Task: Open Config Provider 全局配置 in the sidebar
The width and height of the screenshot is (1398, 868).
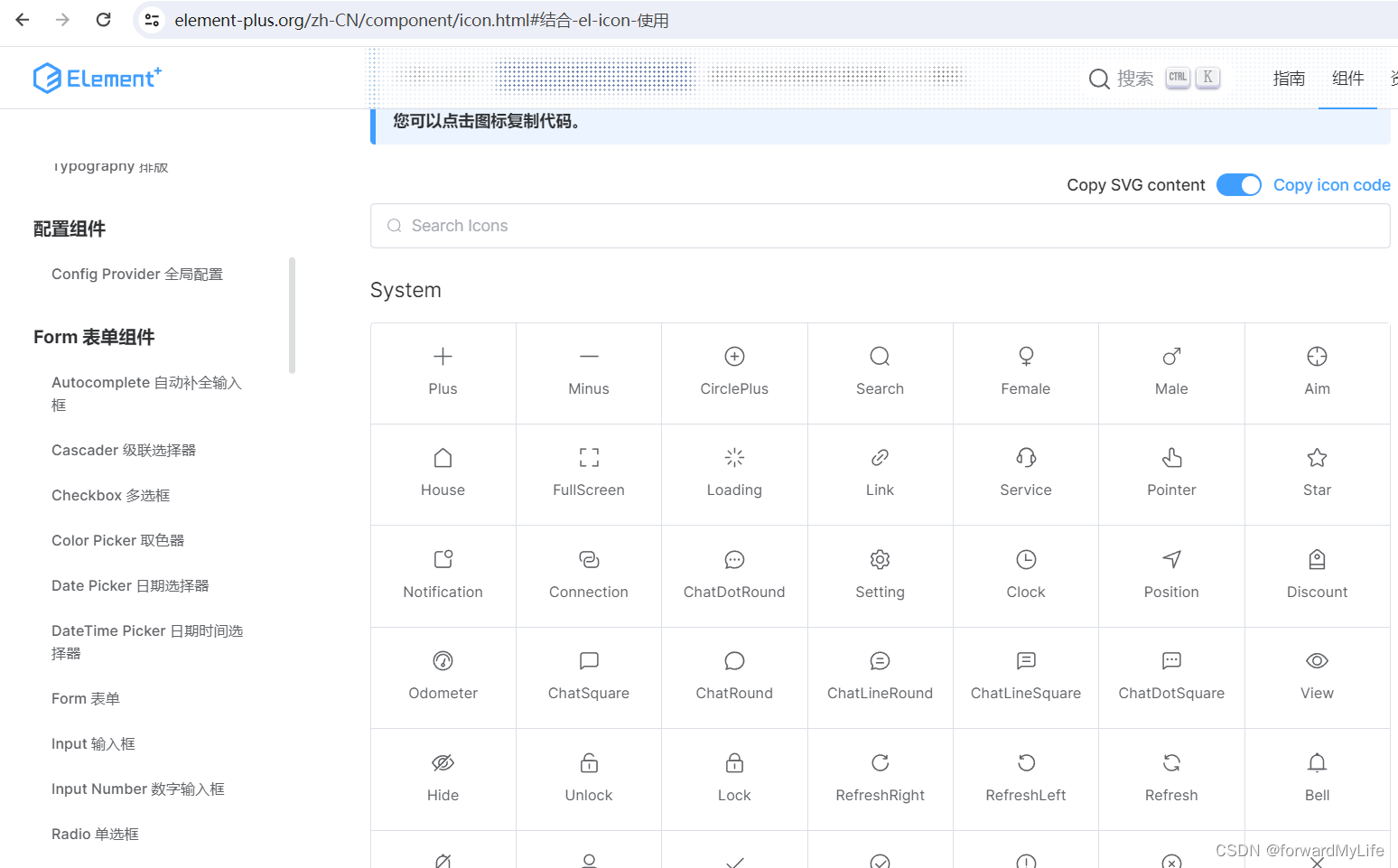Action: pyautogui.click(x=136, y=274)
